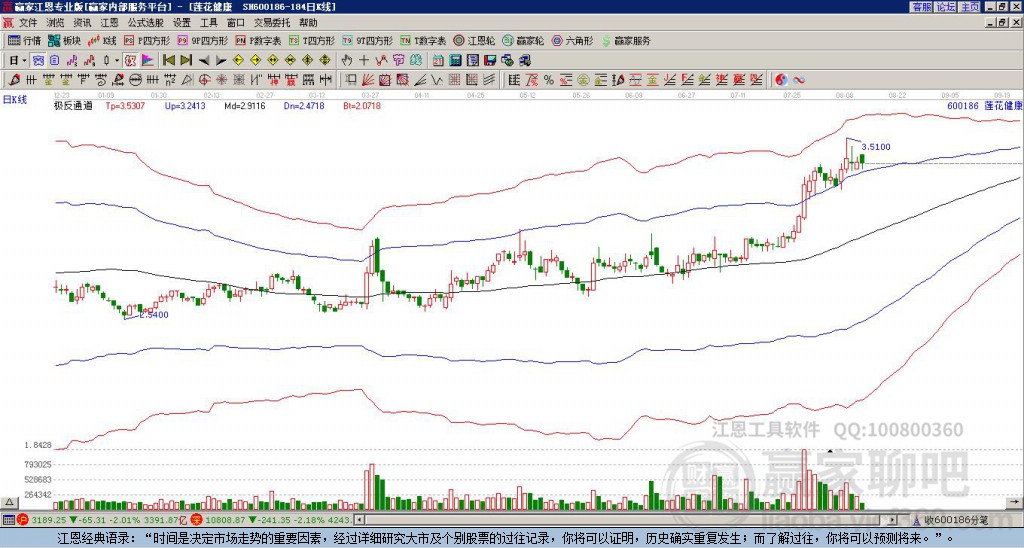Viewport: 1024px width, 548px height.
Task: Open the candlestick style dropdown arrow
Action: [x=117, y=61]
